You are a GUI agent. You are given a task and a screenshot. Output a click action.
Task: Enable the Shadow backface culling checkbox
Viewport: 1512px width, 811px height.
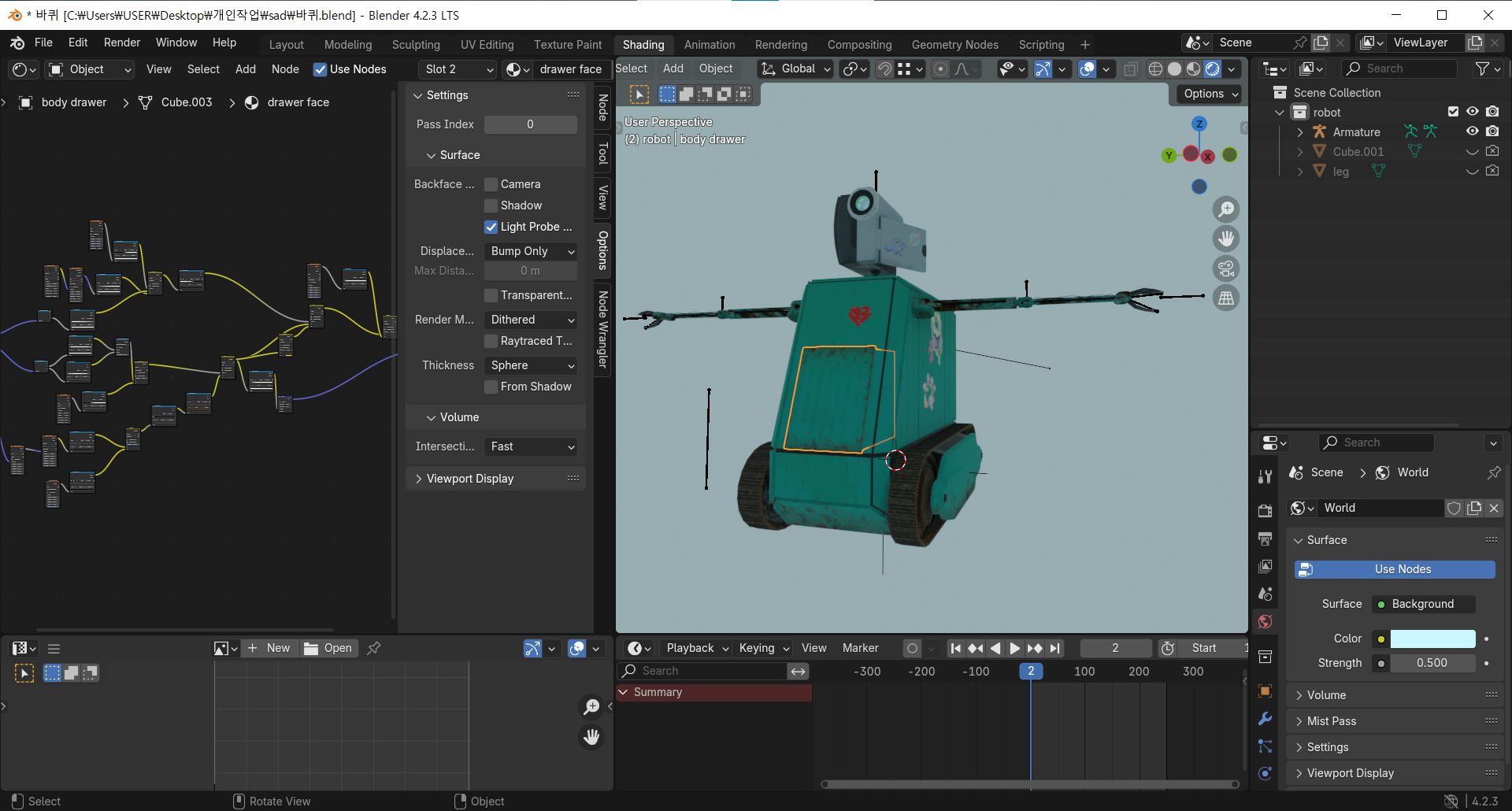point(491,206)
